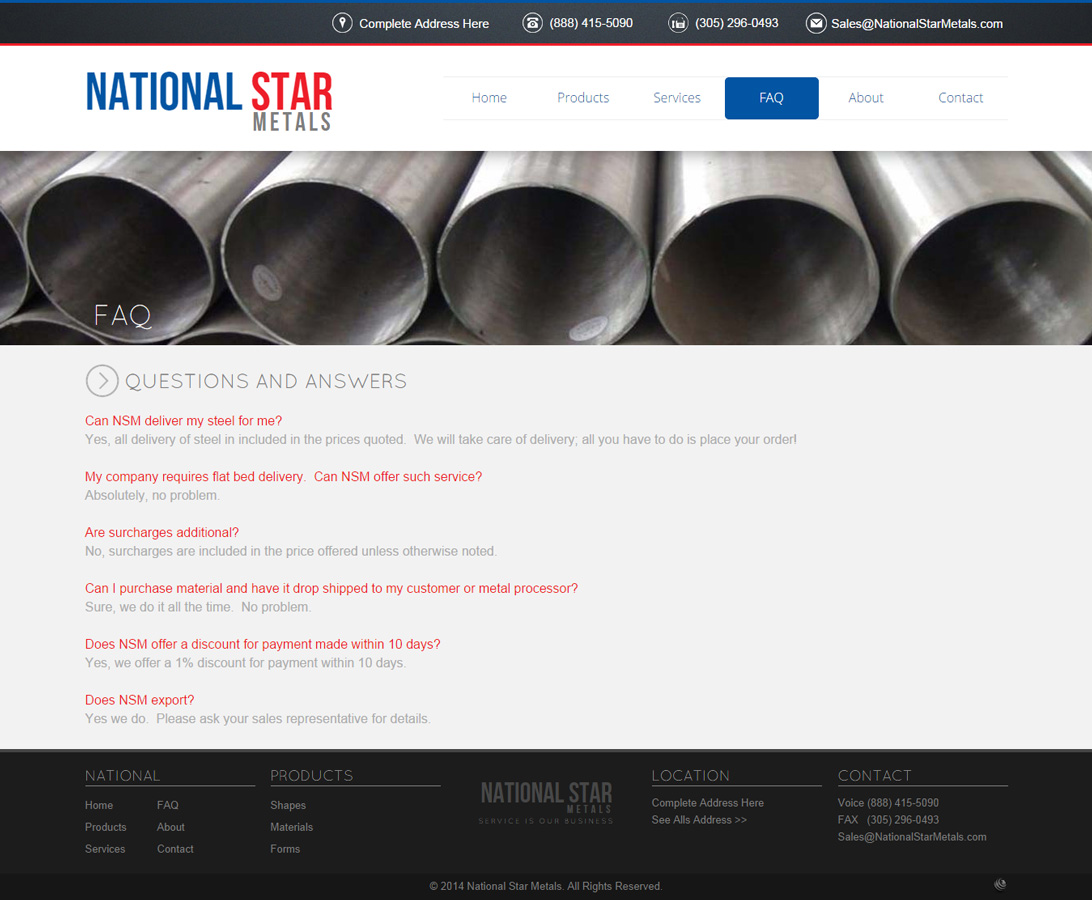Click question about discount for payment within 10 days
Viewport: 1092px width, 900px height.
click(x=263, y=644)
